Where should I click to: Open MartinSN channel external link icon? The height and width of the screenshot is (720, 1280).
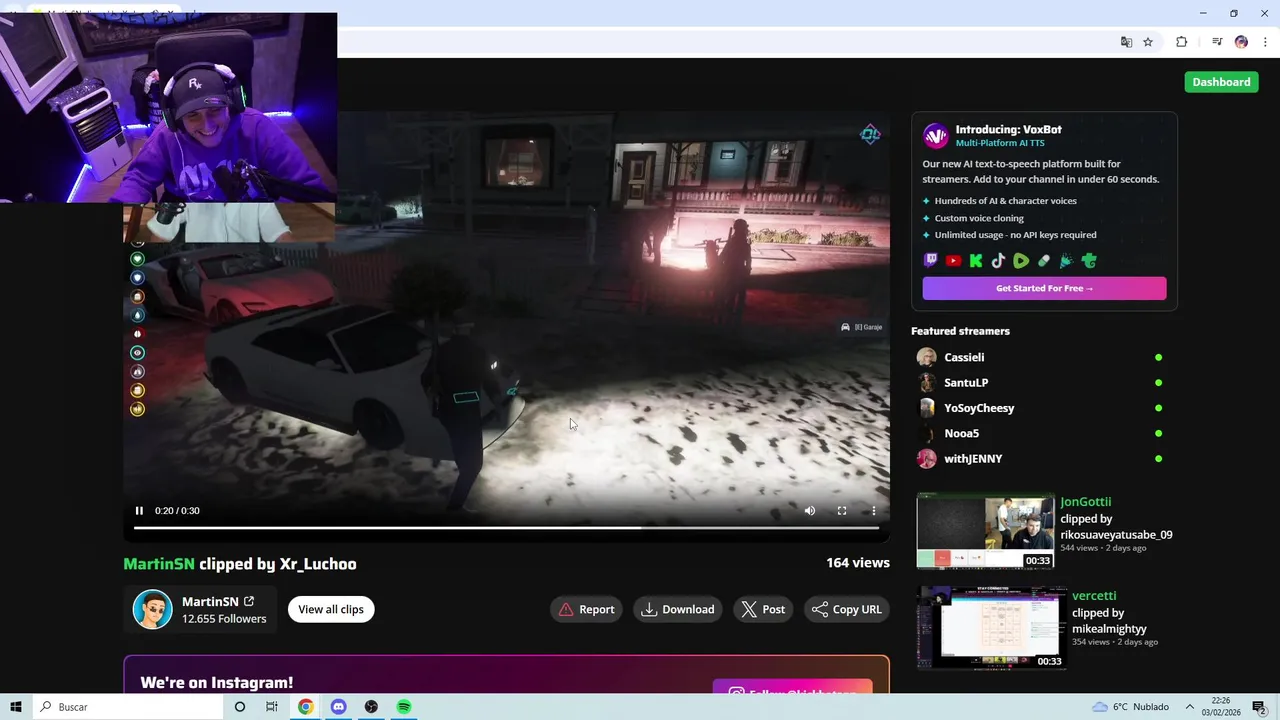tap(249, 601)
